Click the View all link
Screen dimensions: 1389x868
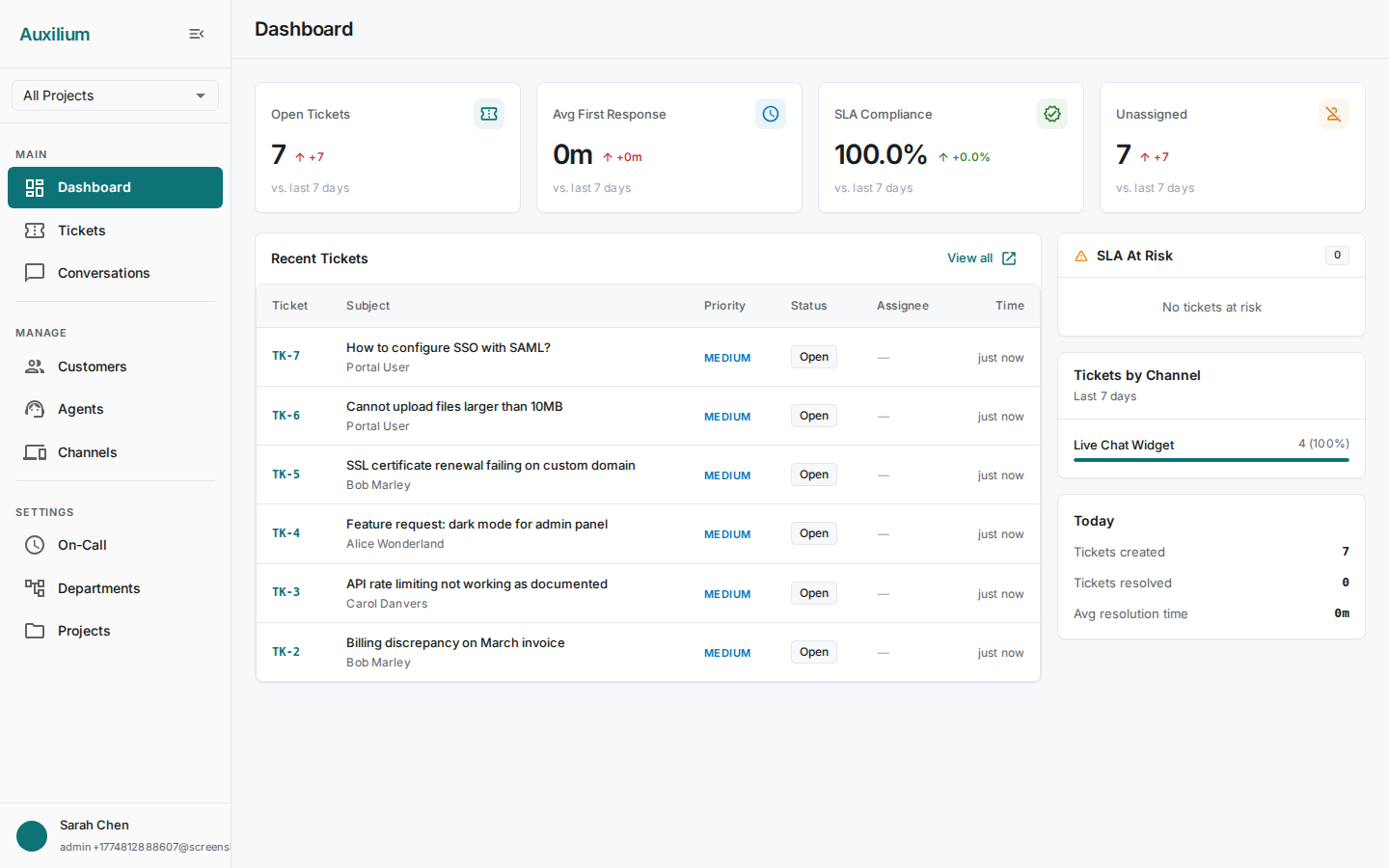[x=981, y=258]
